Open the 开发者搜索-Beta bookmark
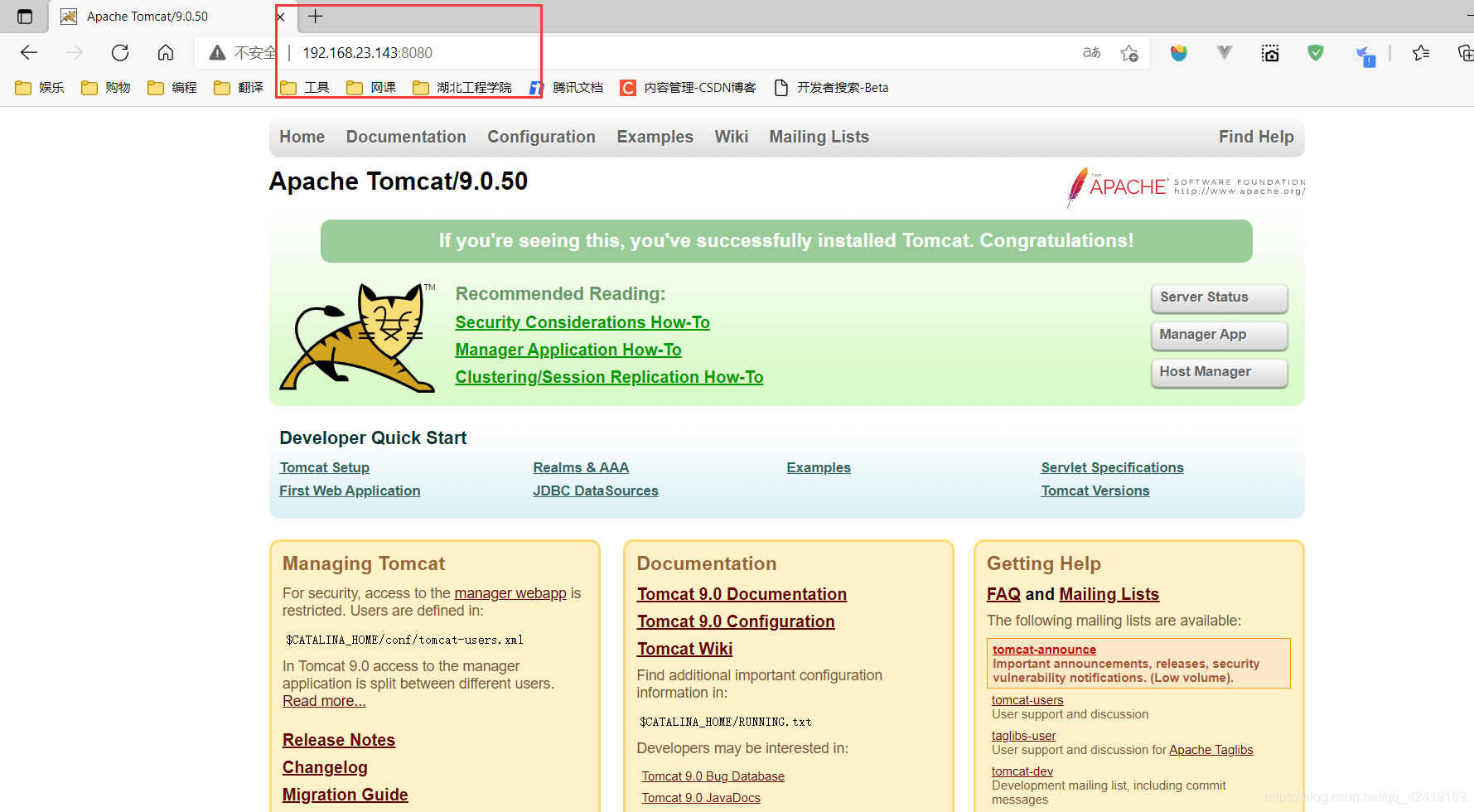 pos(831,88)
